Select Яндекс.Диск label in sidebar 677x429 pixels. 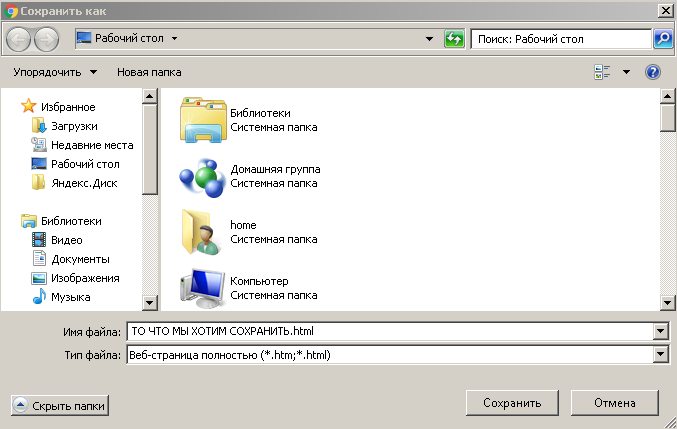coord(84,183)
